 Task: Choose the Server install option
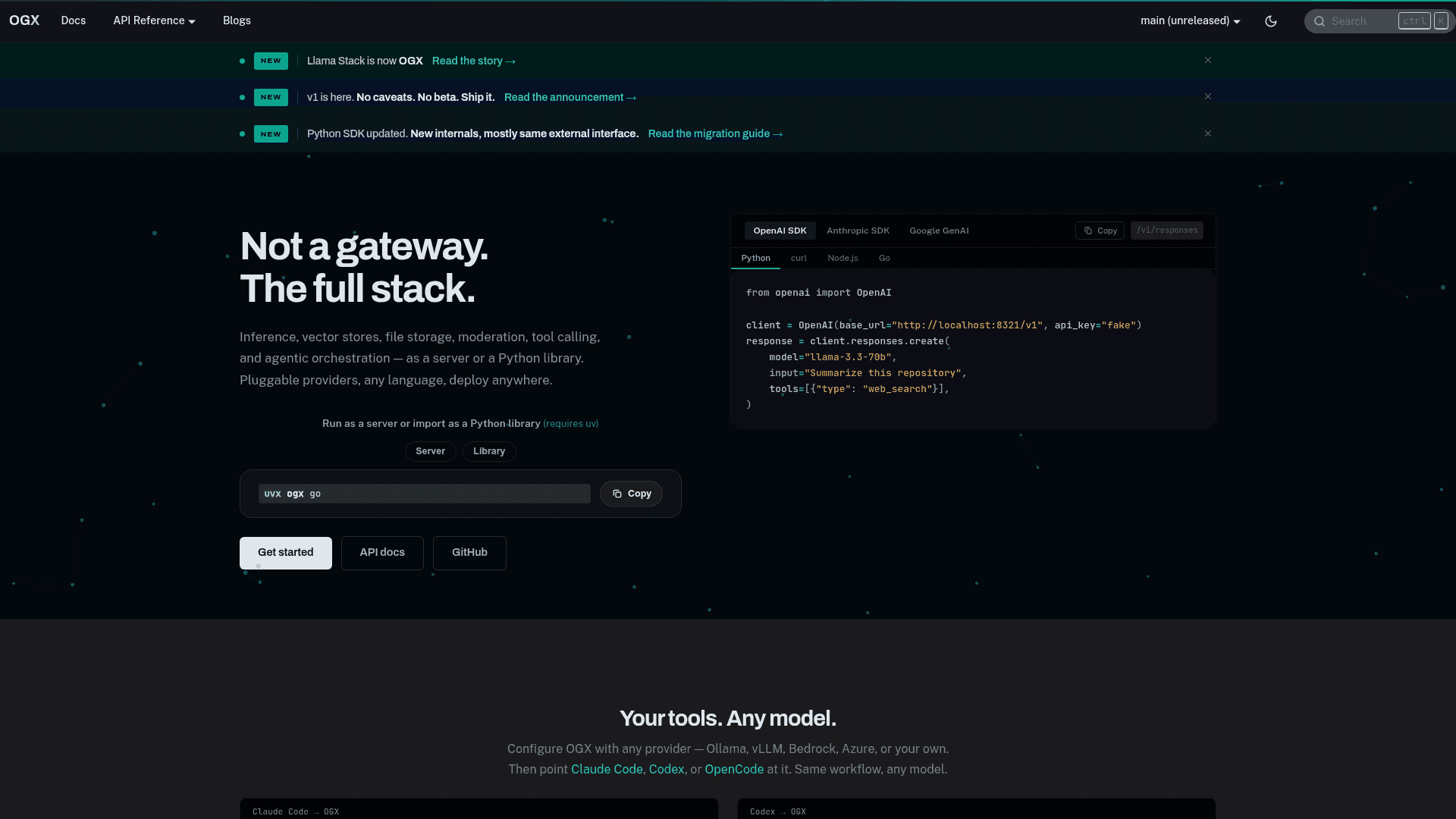pyautogui.click(x=430, y=451)
